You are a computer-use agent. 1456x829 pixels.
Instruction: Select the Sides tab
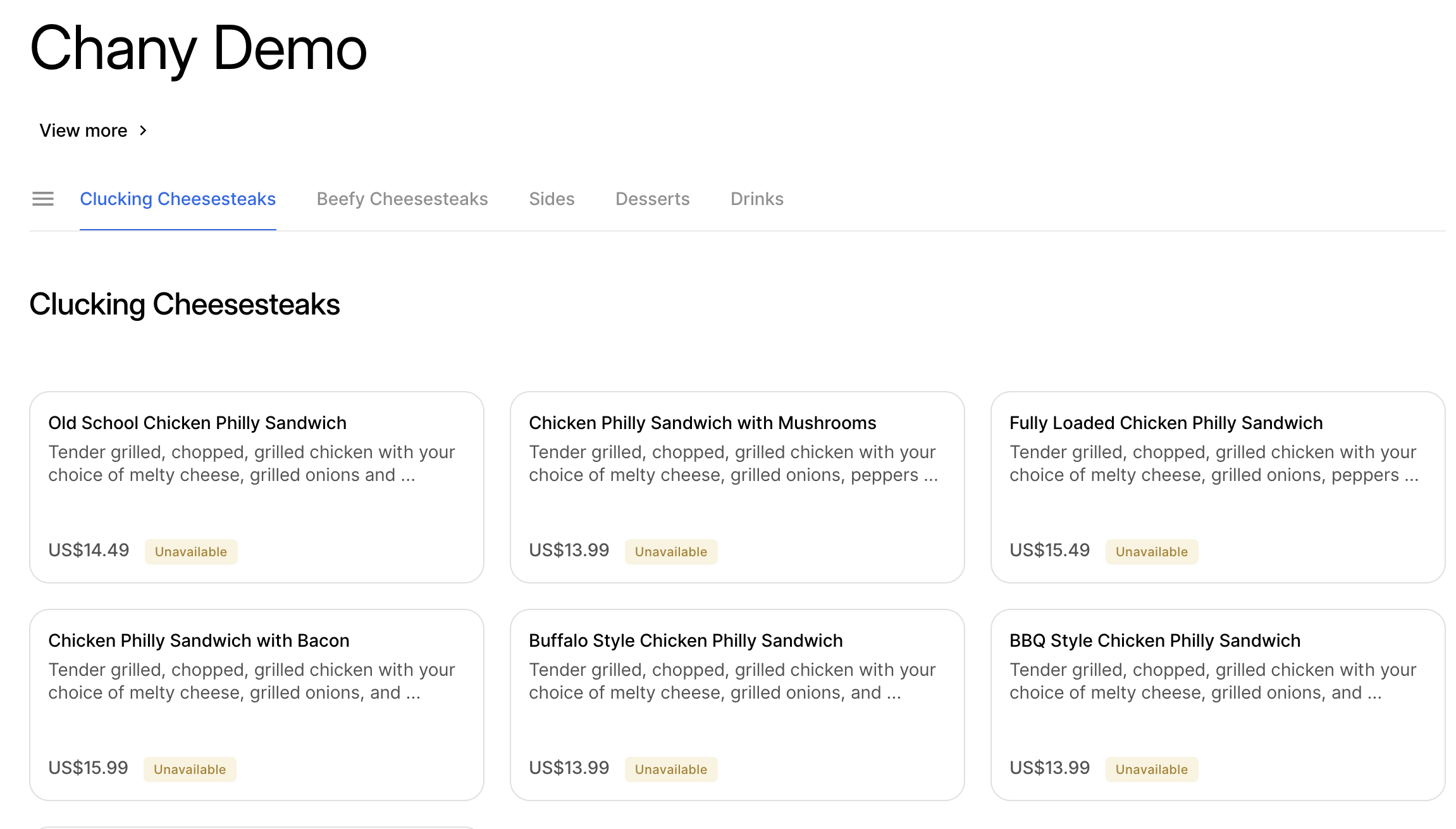(552, 199)
